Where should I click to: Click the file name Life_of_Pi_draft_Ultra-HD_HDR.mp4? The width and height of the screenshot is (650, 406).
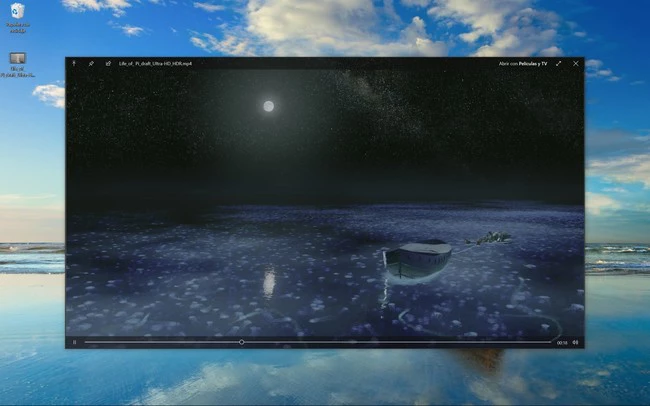[155, 63]
